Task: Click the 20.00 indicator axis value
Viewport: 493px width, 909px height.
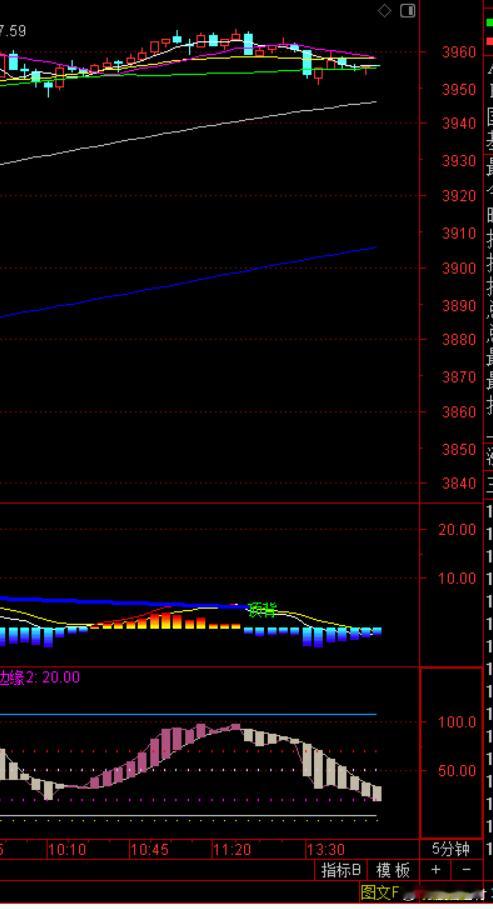Action: [x=457, y=529]
